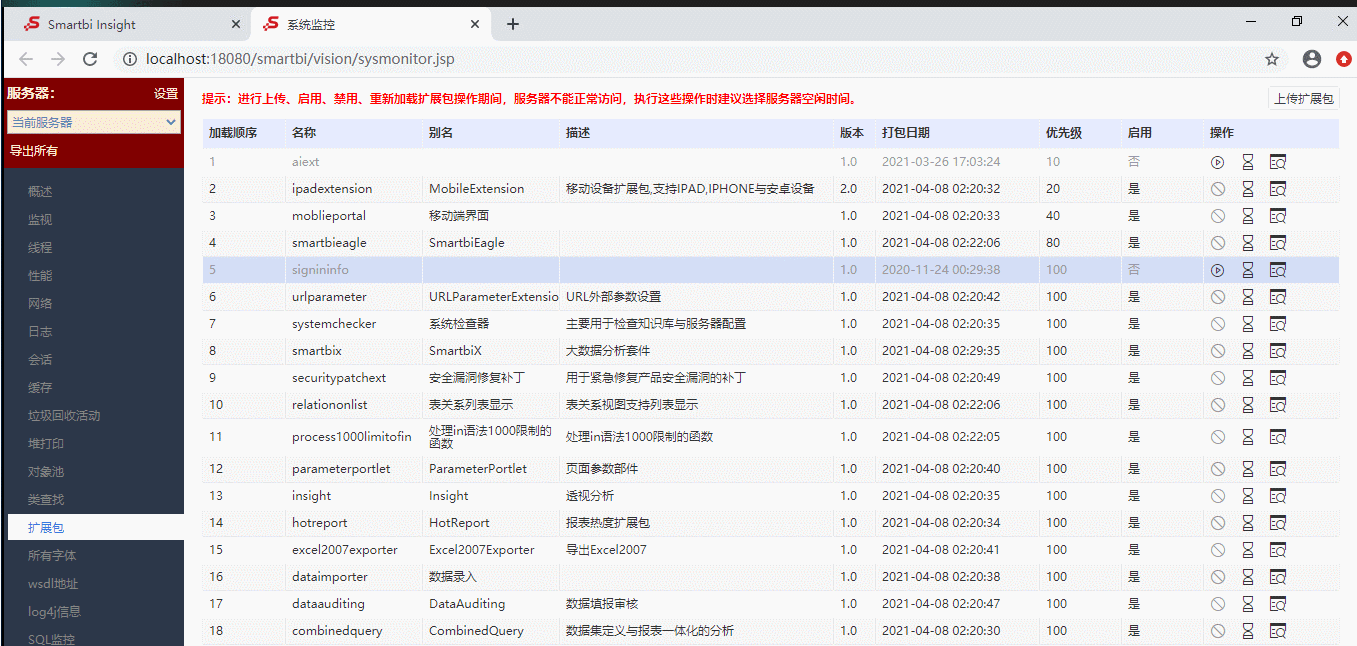Open log4j信息 in the sidebar
Viewport: 1357px width, 646px height.
(x=55, y=612)
